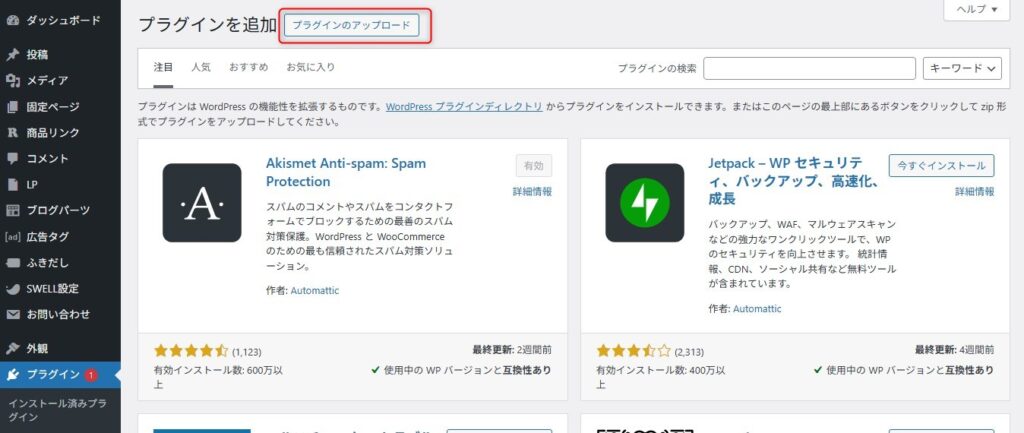
Task: Switch to the 注目 tab
Action: pyautogui.click(x=163, y=67)
